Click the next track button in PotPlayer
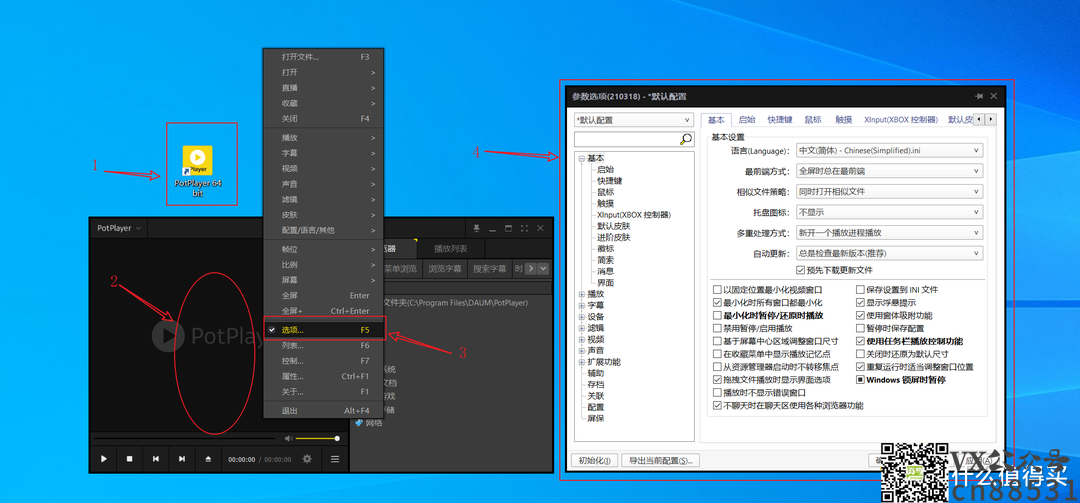This screenshot has height=503, width=1080. 182,459
